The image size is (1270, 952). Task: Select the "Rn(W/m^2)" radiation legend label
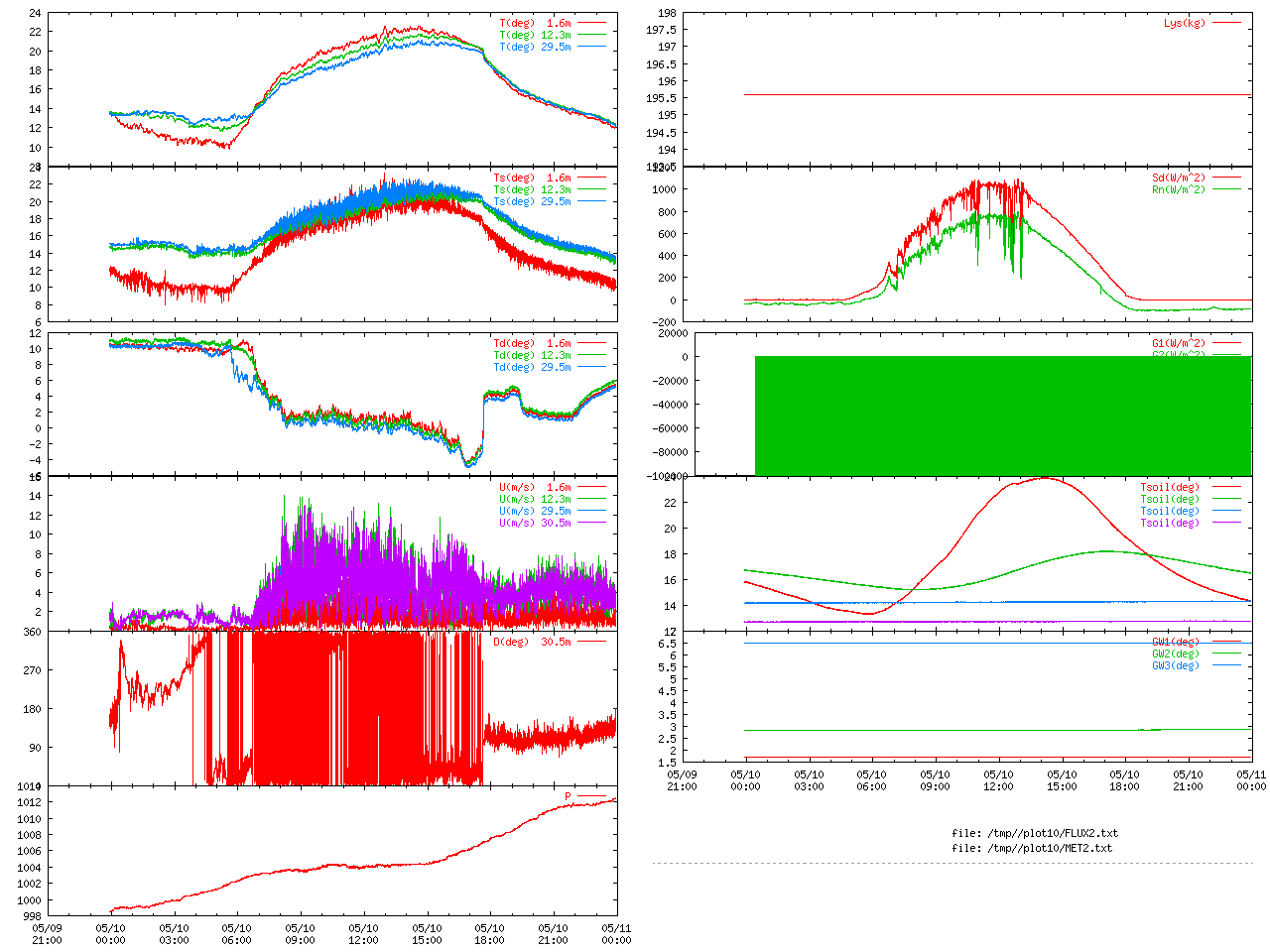[1179, 190]
